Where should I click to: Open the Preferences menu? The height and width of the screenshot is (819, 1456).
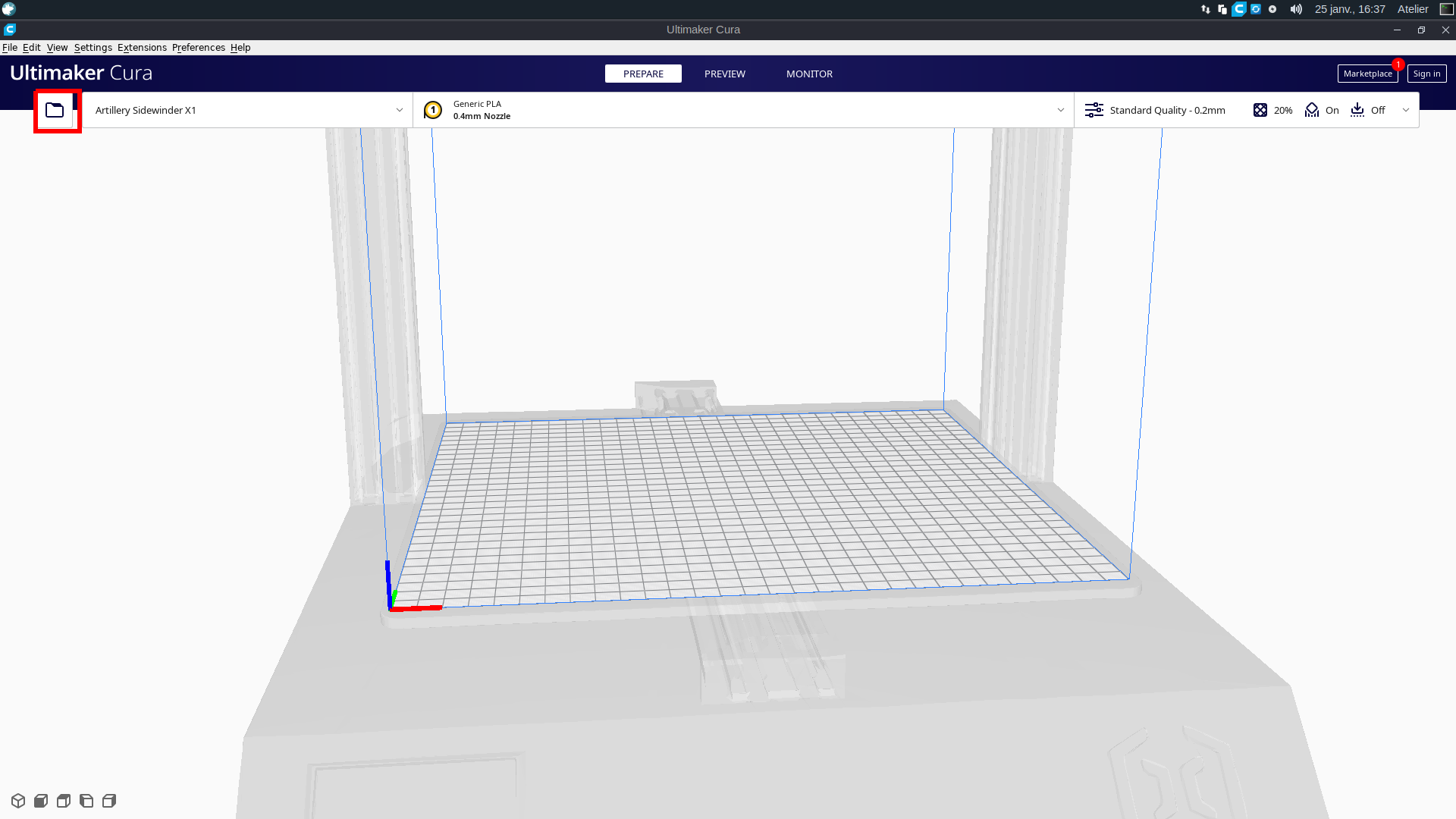pyautogui.click(x=199, y=47)
